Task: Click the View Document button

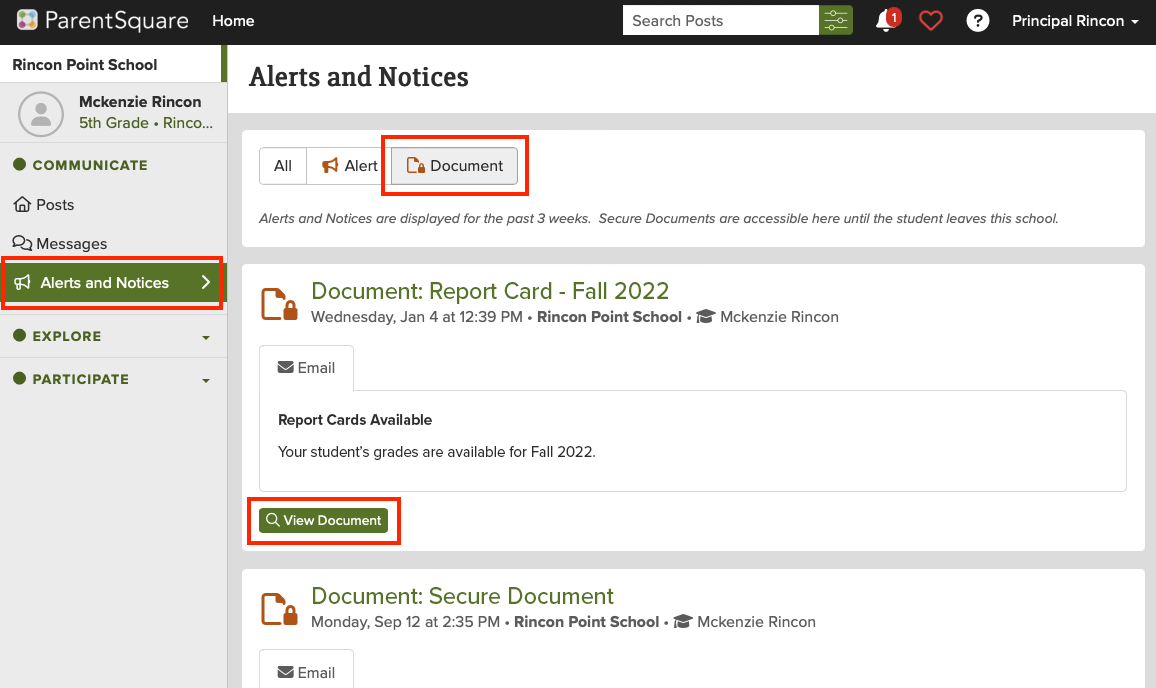Action: [x=324, y=520]
